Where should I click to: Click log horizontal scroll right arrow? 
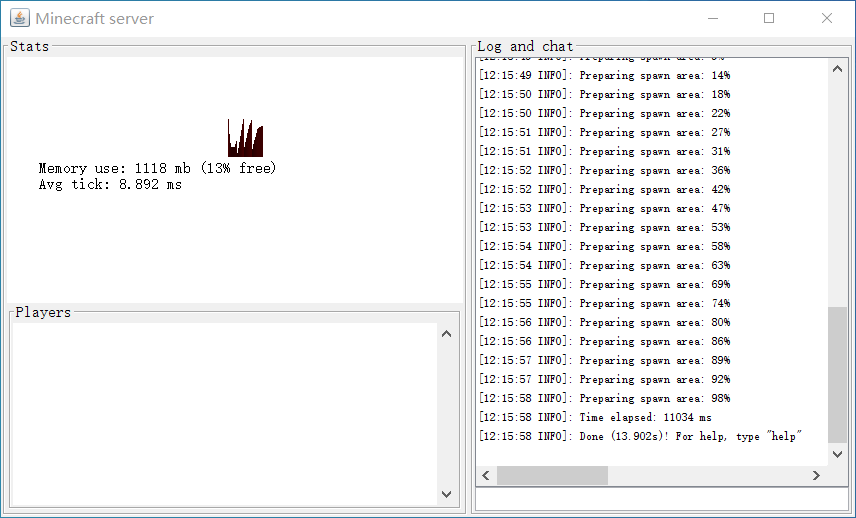pos(816,475)
